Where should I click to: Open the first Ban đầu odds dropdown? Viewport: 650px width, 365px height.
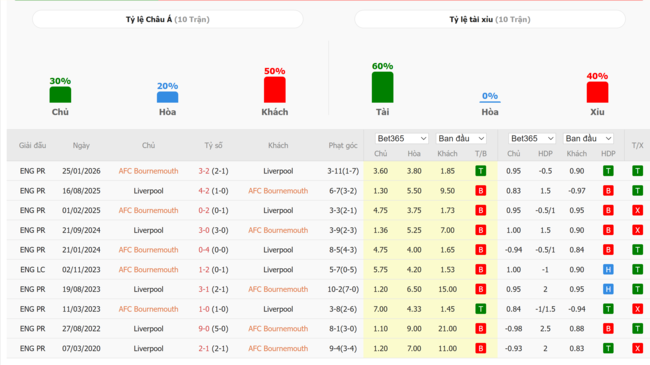(x=461, y=139)
